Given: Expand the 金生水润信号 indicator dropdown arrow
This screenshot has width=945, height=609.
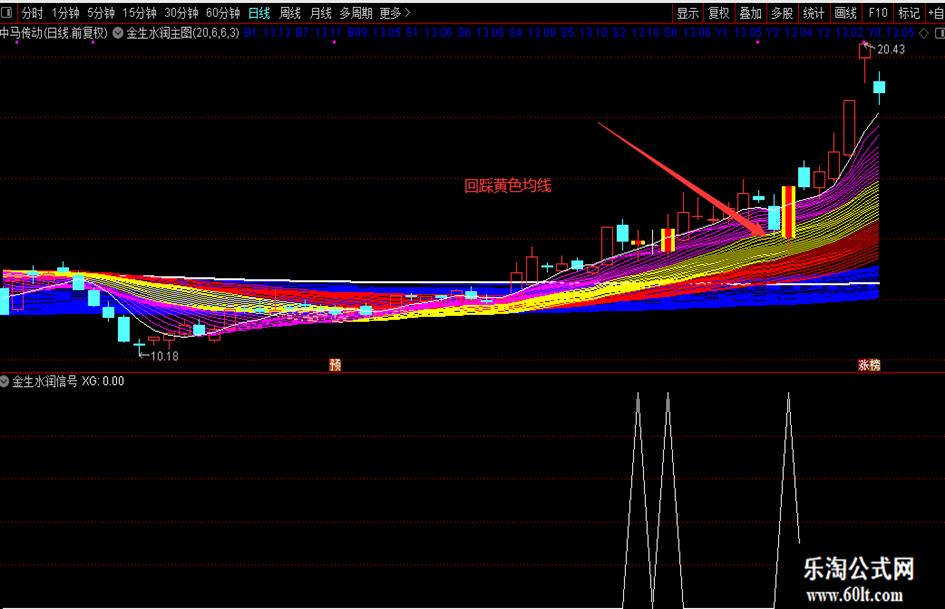Looking at the screenshot, I should (5, 381).
